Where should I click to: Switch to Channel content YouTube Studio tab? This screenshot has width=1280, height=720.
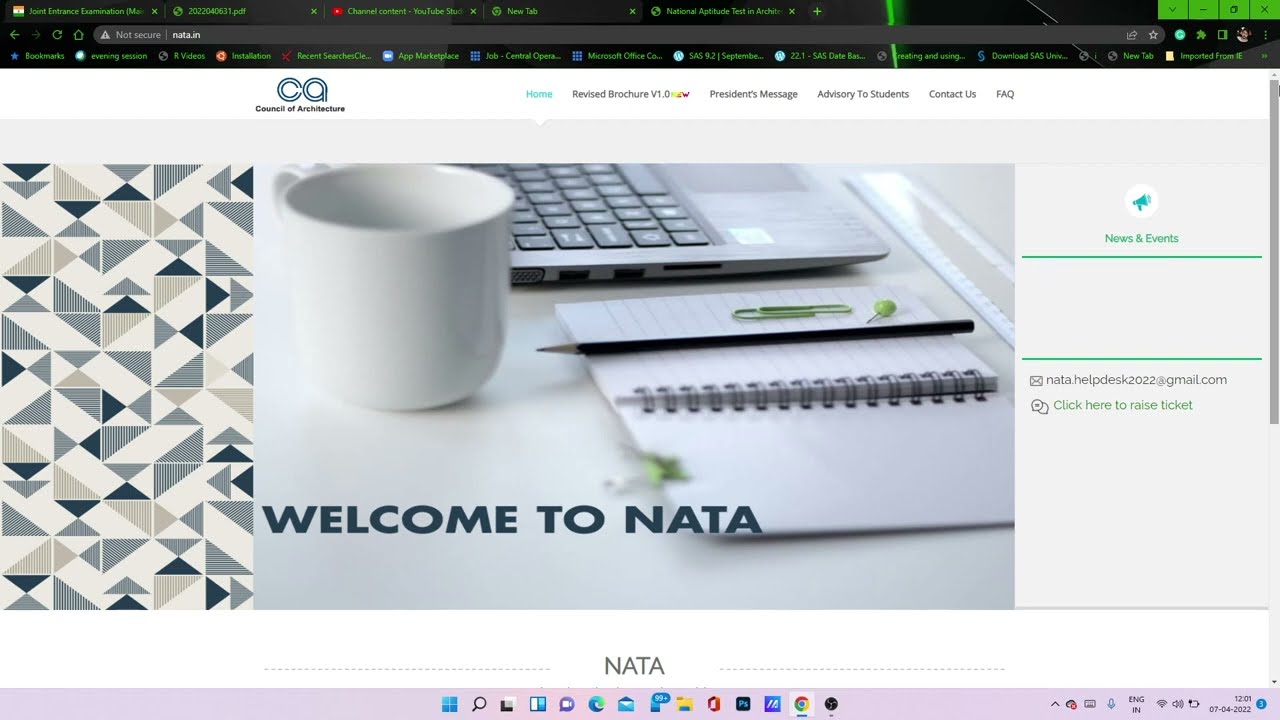click(403, 11)
